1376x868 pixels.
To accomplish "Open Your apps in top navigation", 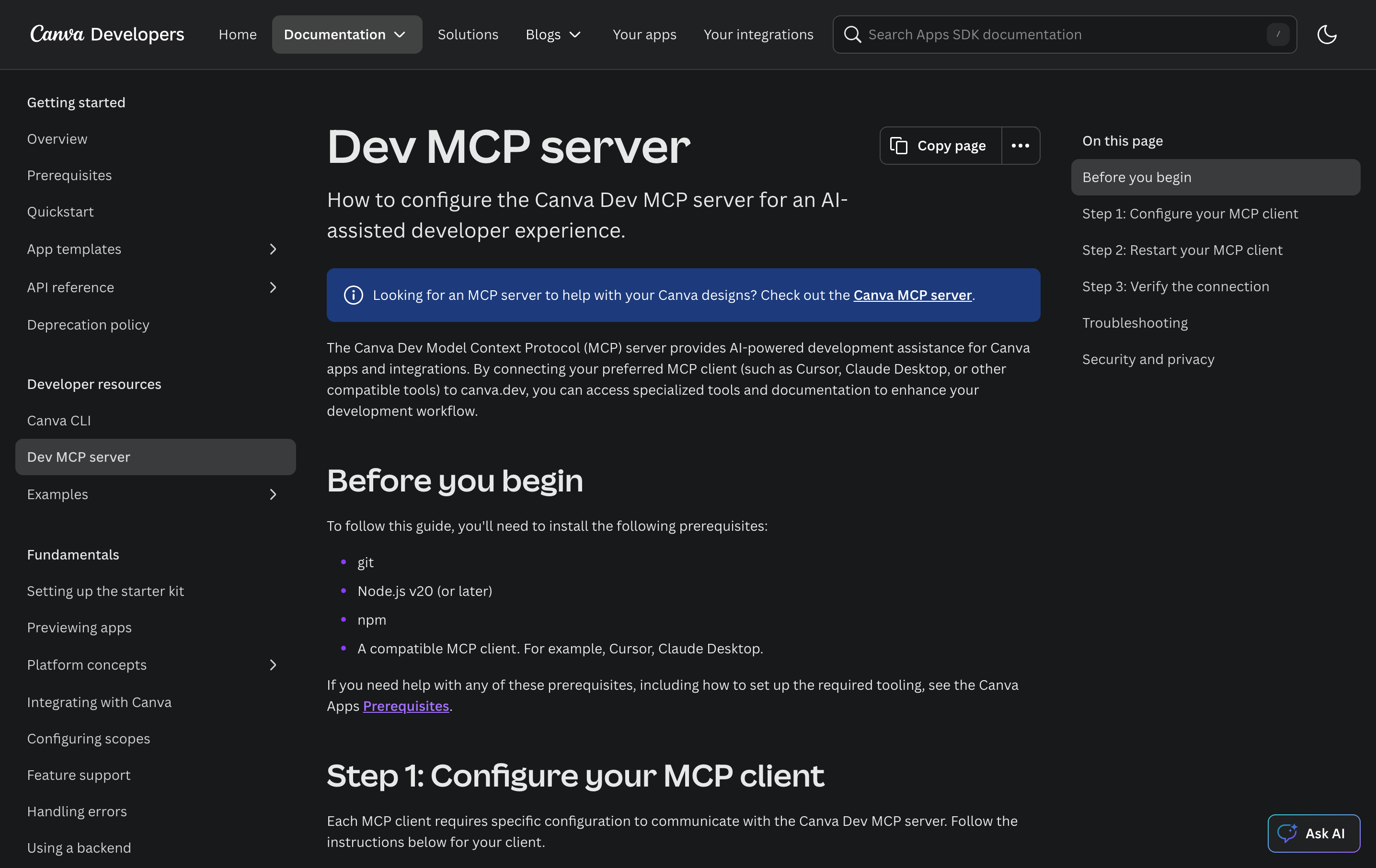I will pos(644,34).
